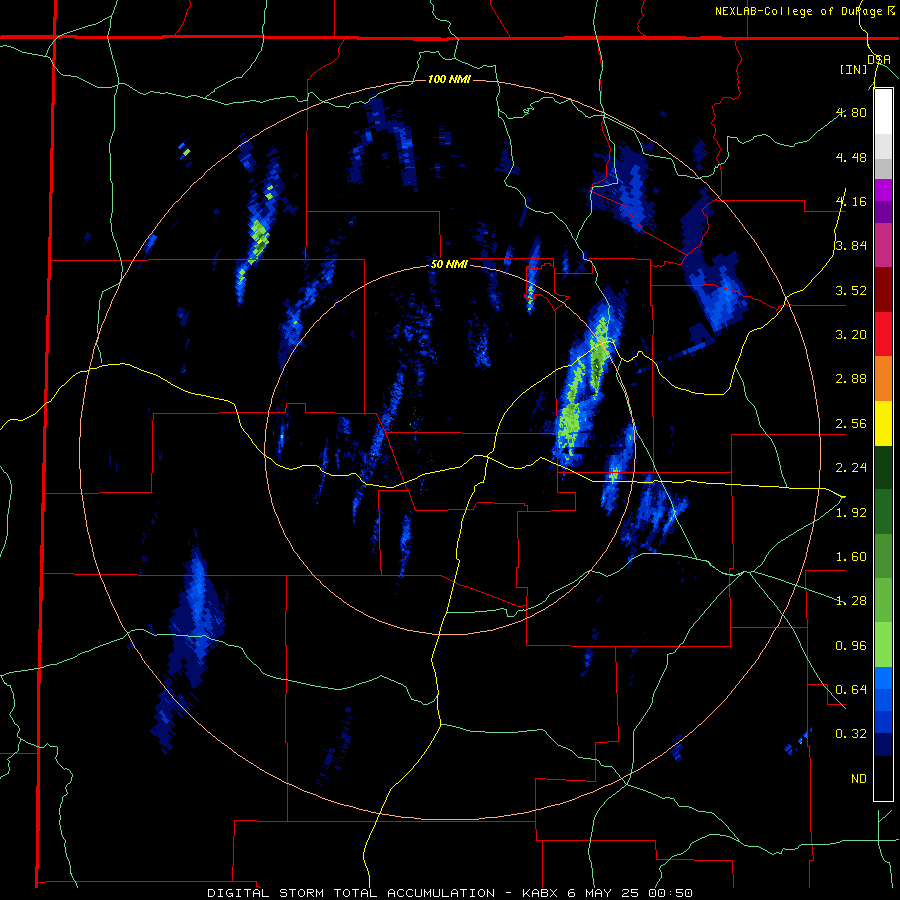The width and height of the screenshot is (900, 900).
Task: Click the 4.48 legend value
Action: click(851, 157)
